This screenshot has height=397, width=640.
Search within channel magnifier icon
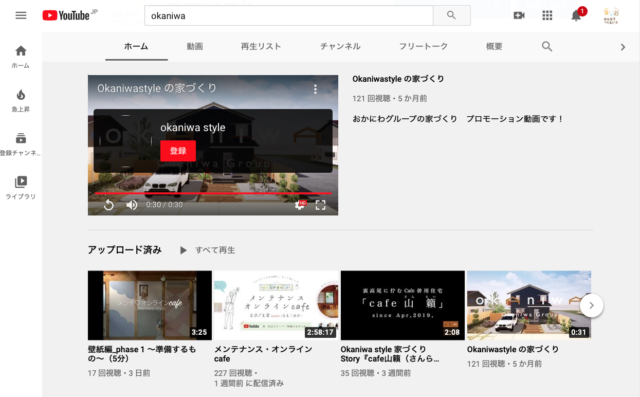tap(547, 47)
